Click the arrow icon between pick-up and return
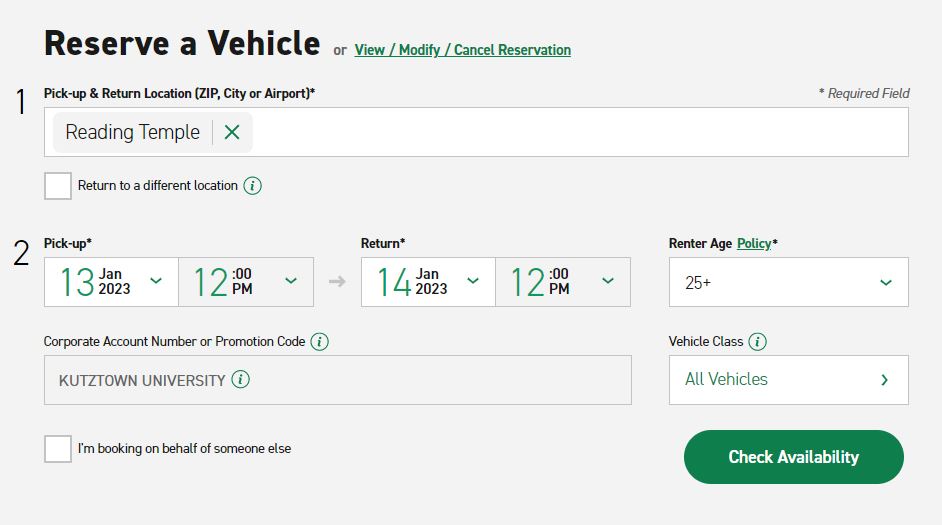 [337, 282]
